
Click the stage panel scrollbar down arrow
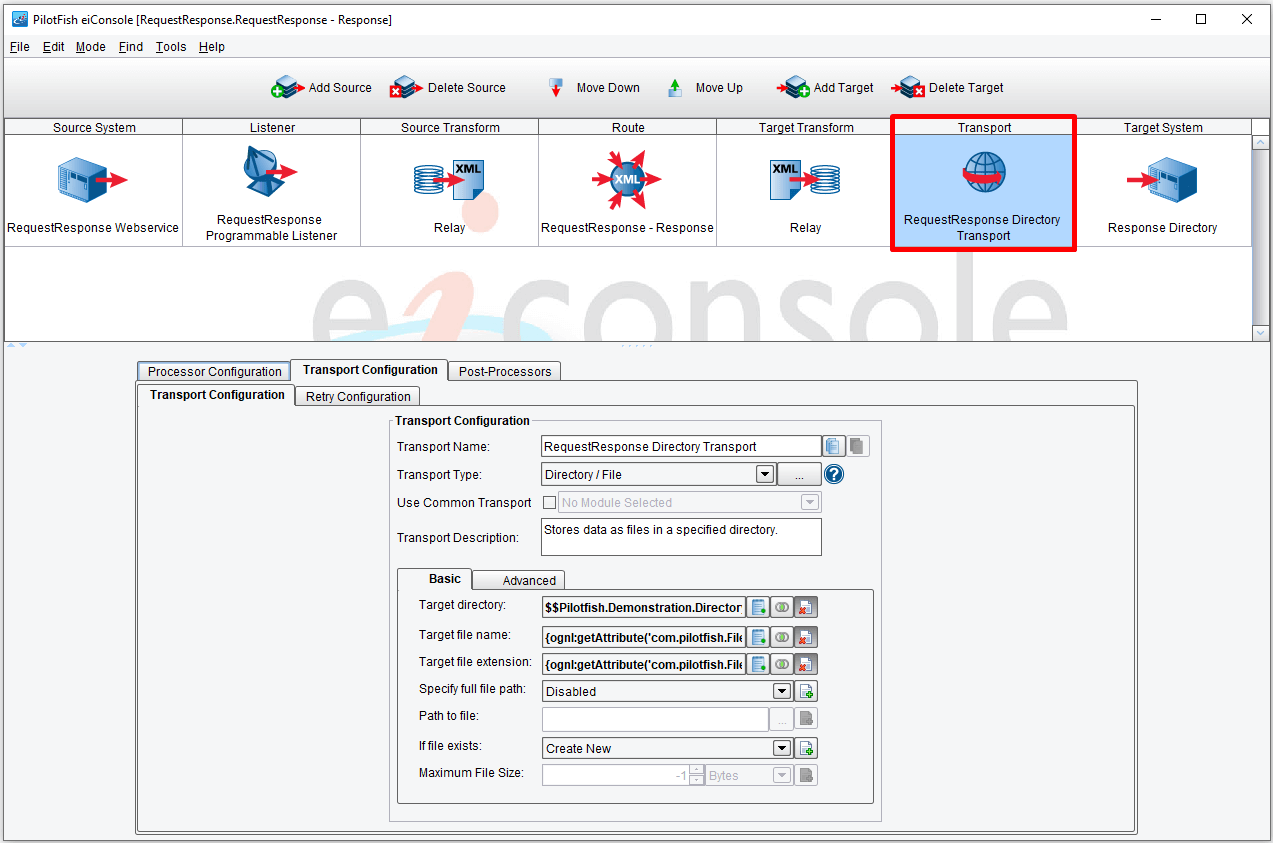pyautogui.click(x=1261, y=333)
